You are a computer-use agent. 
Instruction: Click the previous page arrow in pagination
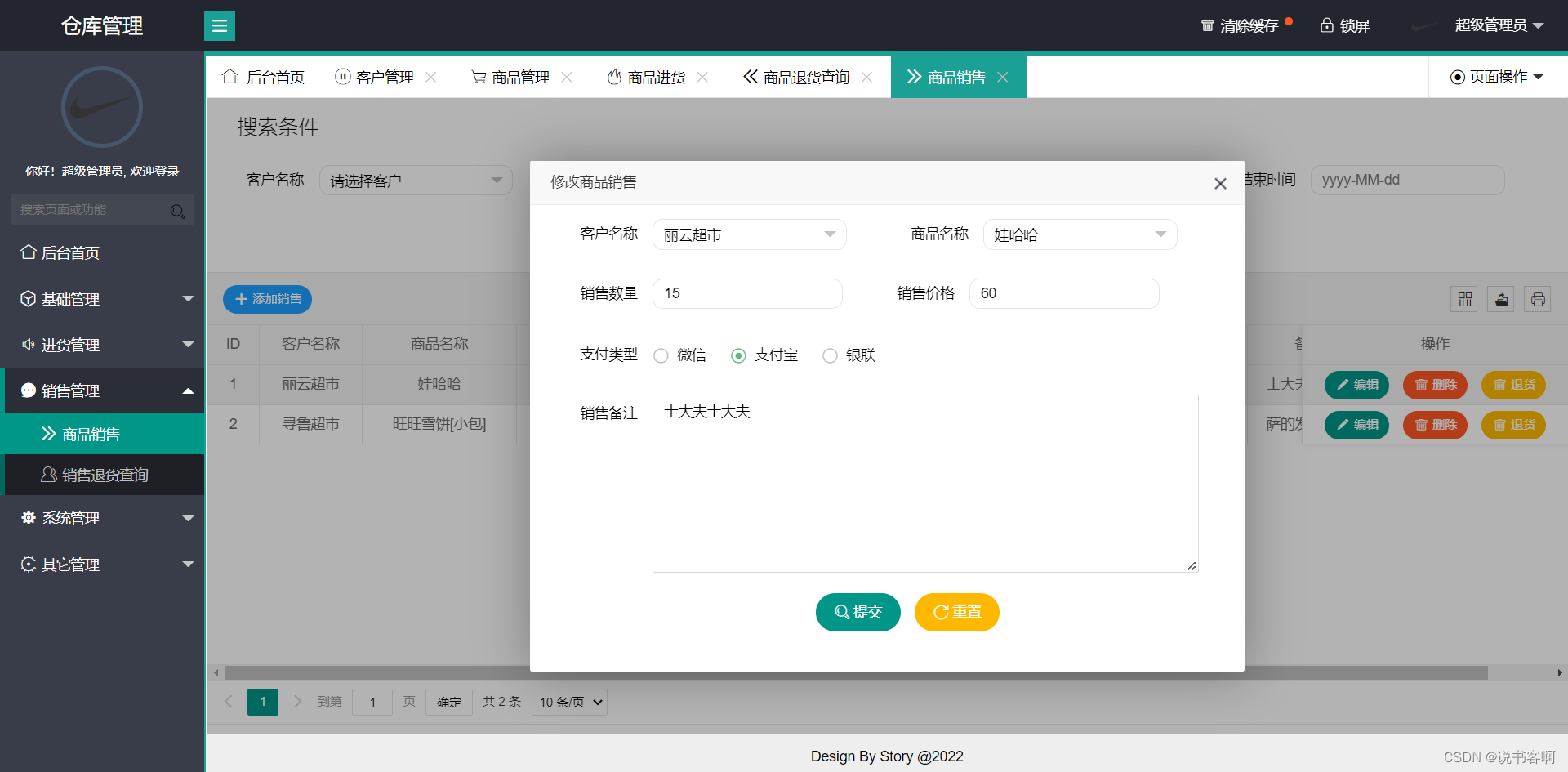coord(229,702)
